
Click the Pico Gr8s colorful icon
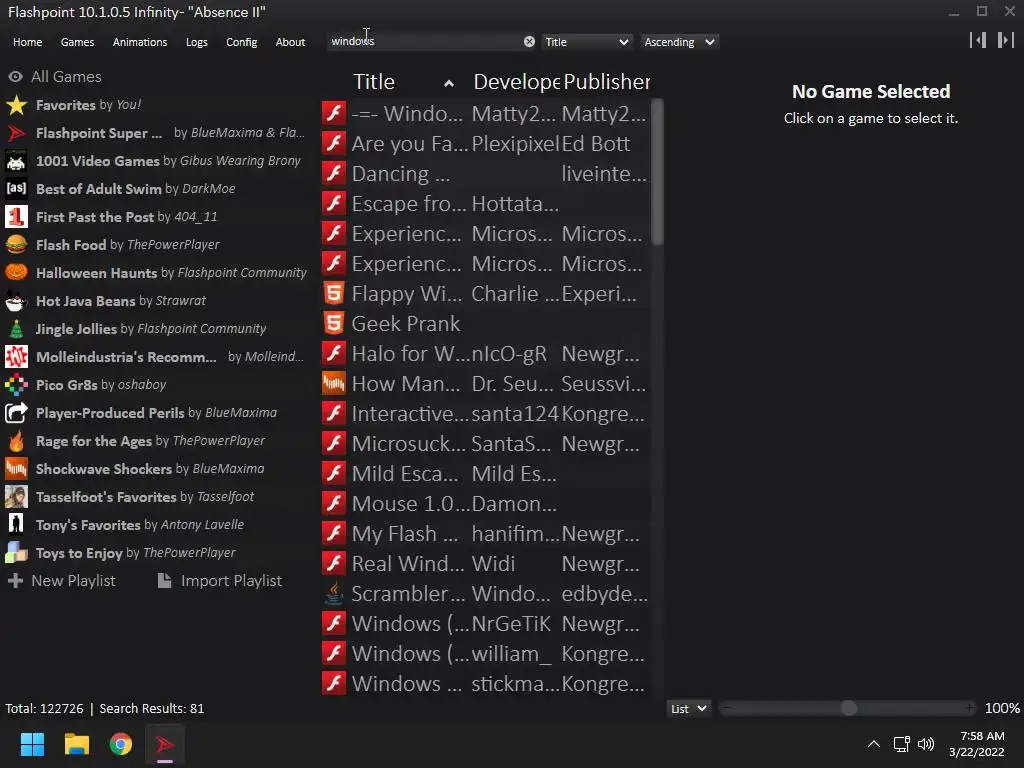pyautogui.click(x=16, y=385)
